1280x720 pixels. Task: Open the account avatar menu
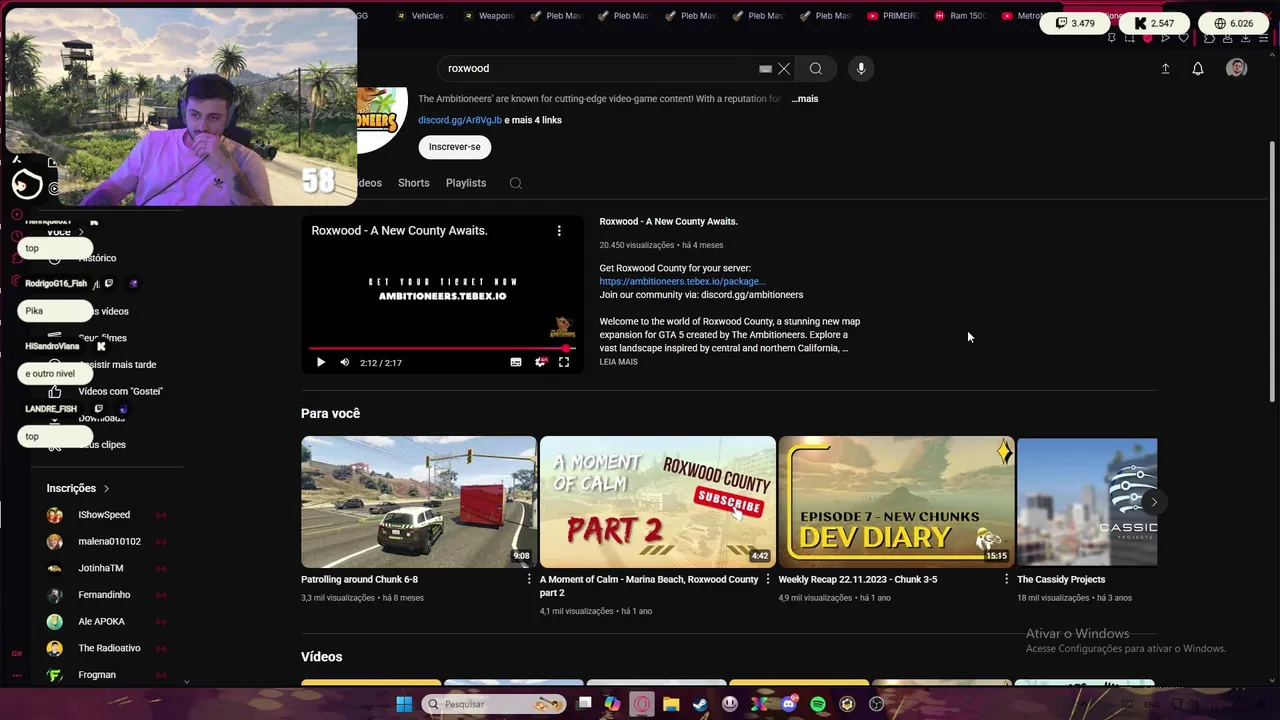(1237, 68)
